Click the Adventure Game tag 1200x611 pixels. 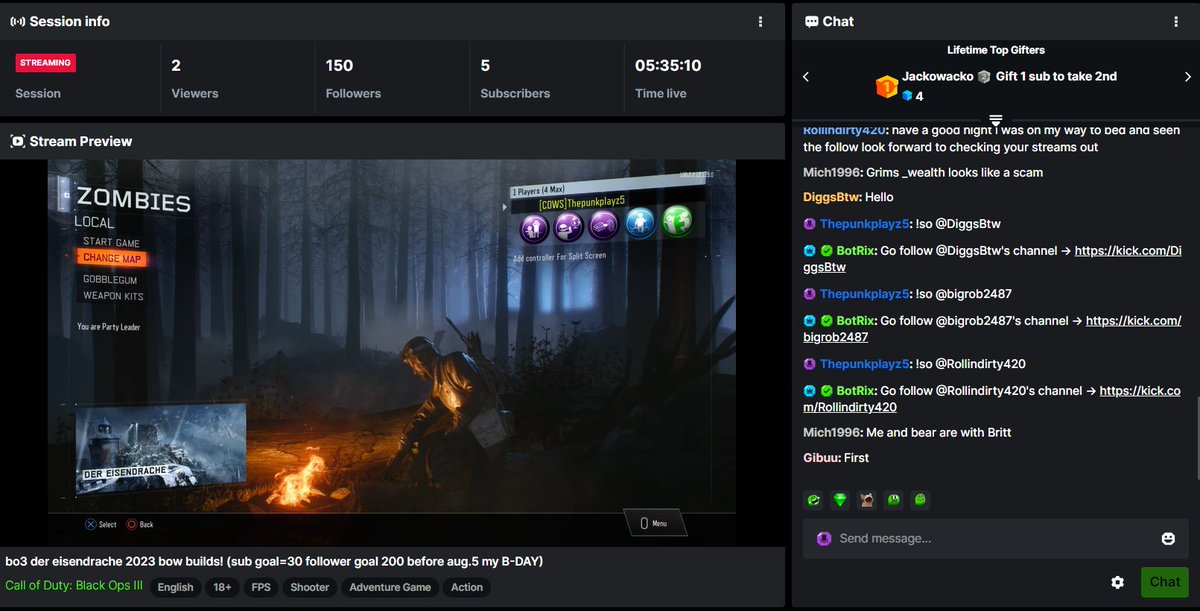(x=390, y=587)
